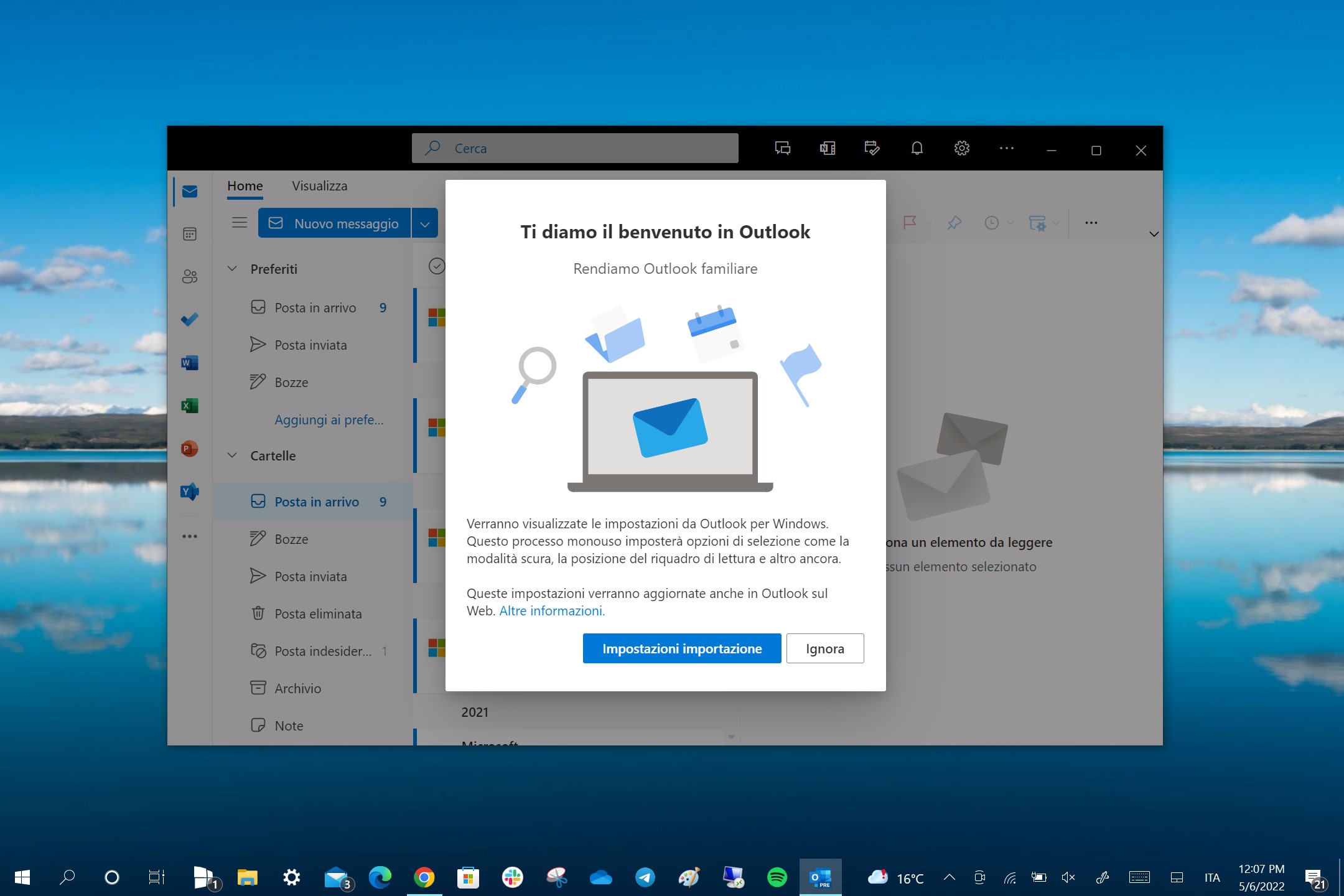This screenshot has width=1344, height=896.
Task: Open title bar more options ellipsis
Action: point(1007,148)
